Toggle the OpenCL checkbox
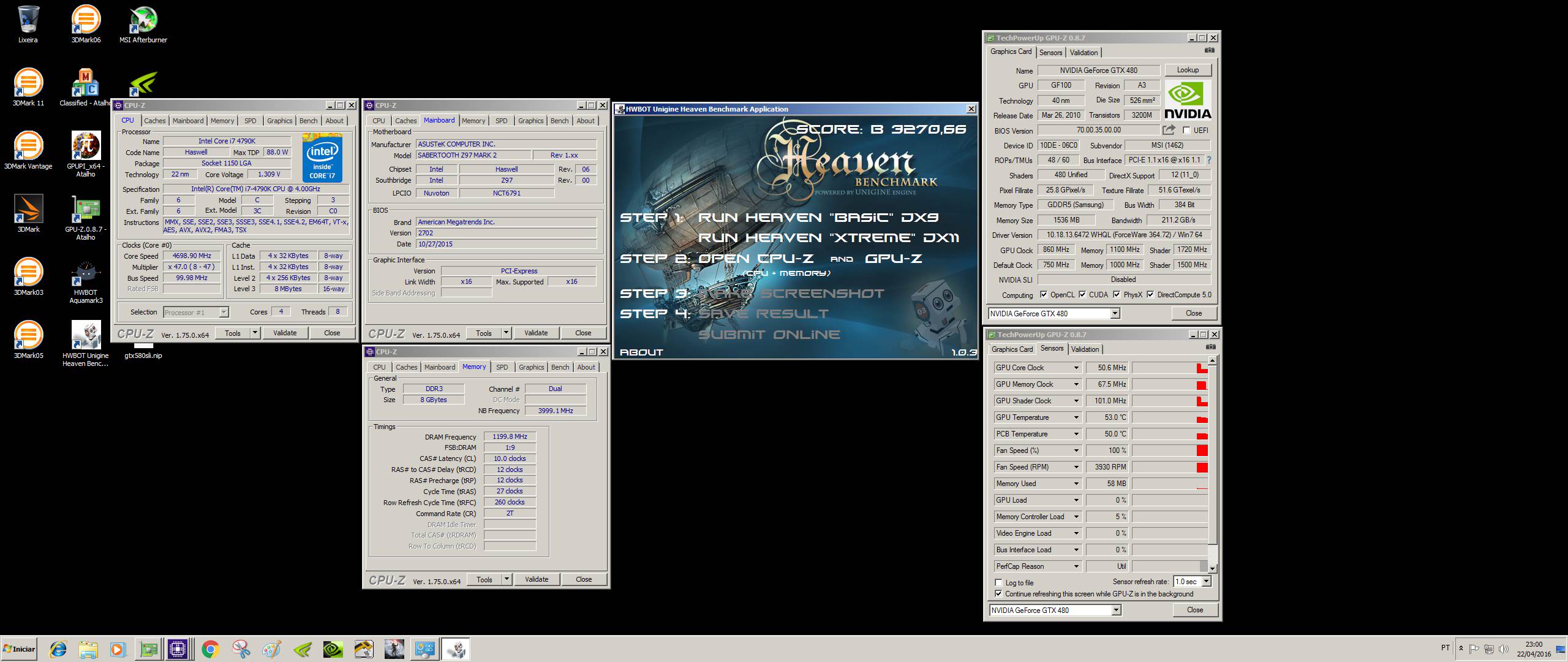 pos(1044,294)
